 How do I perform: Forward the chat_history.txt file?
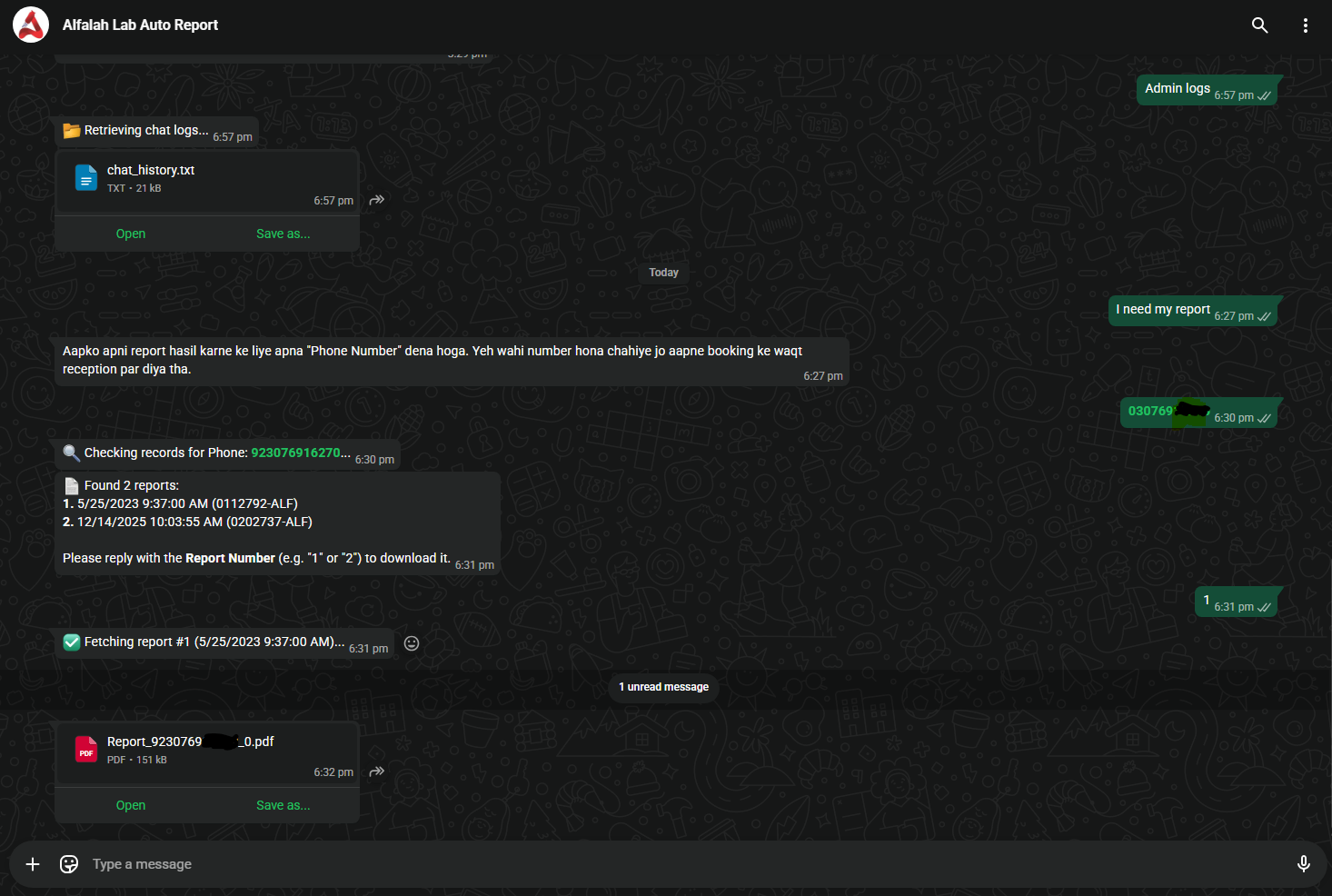click(x=377, y=200)
